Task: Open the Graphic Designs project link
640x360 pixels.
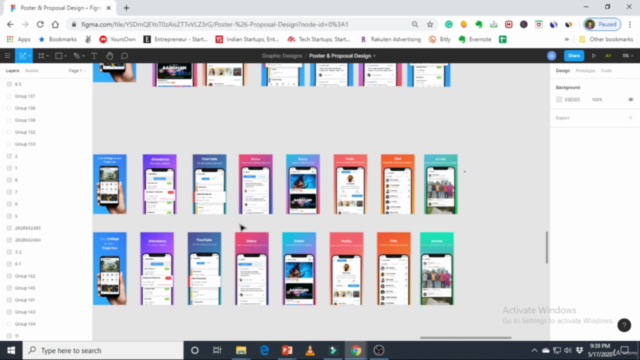Action: coord(282,56)
